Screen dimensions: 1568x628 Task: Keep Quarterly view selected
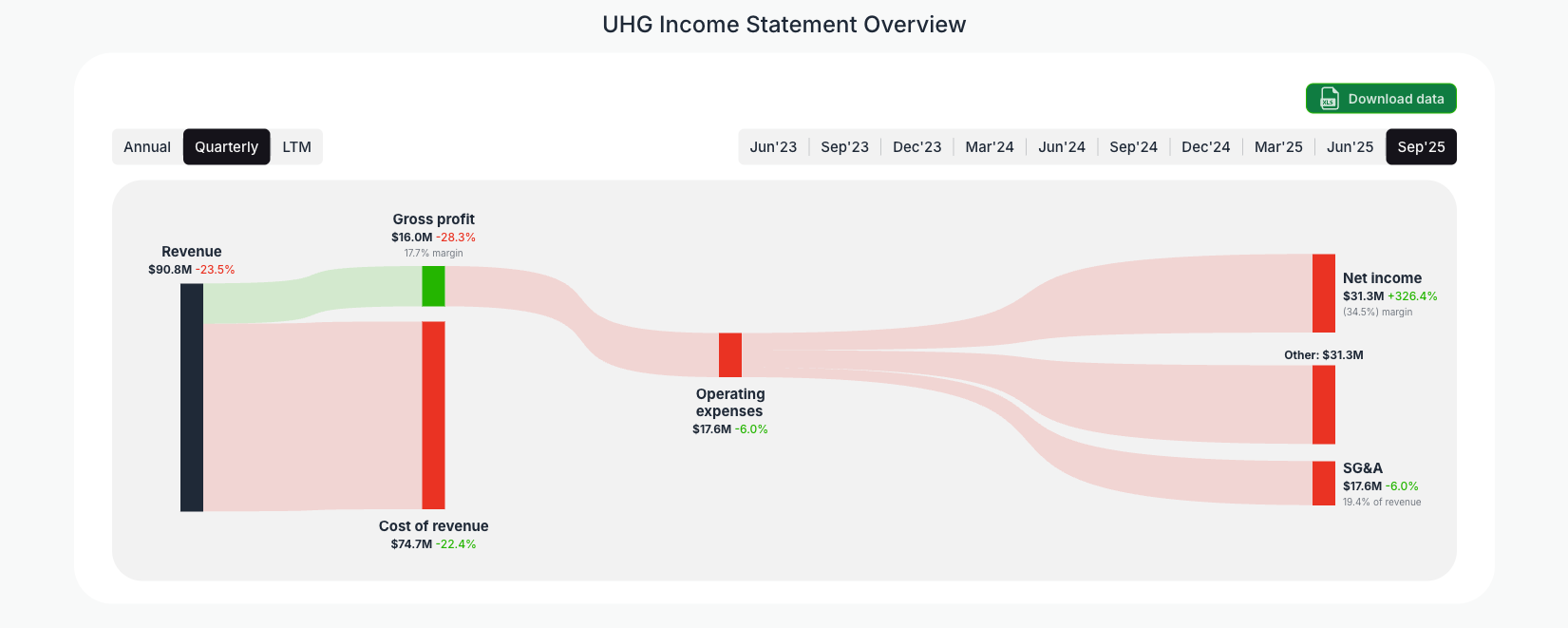[226, 146]
